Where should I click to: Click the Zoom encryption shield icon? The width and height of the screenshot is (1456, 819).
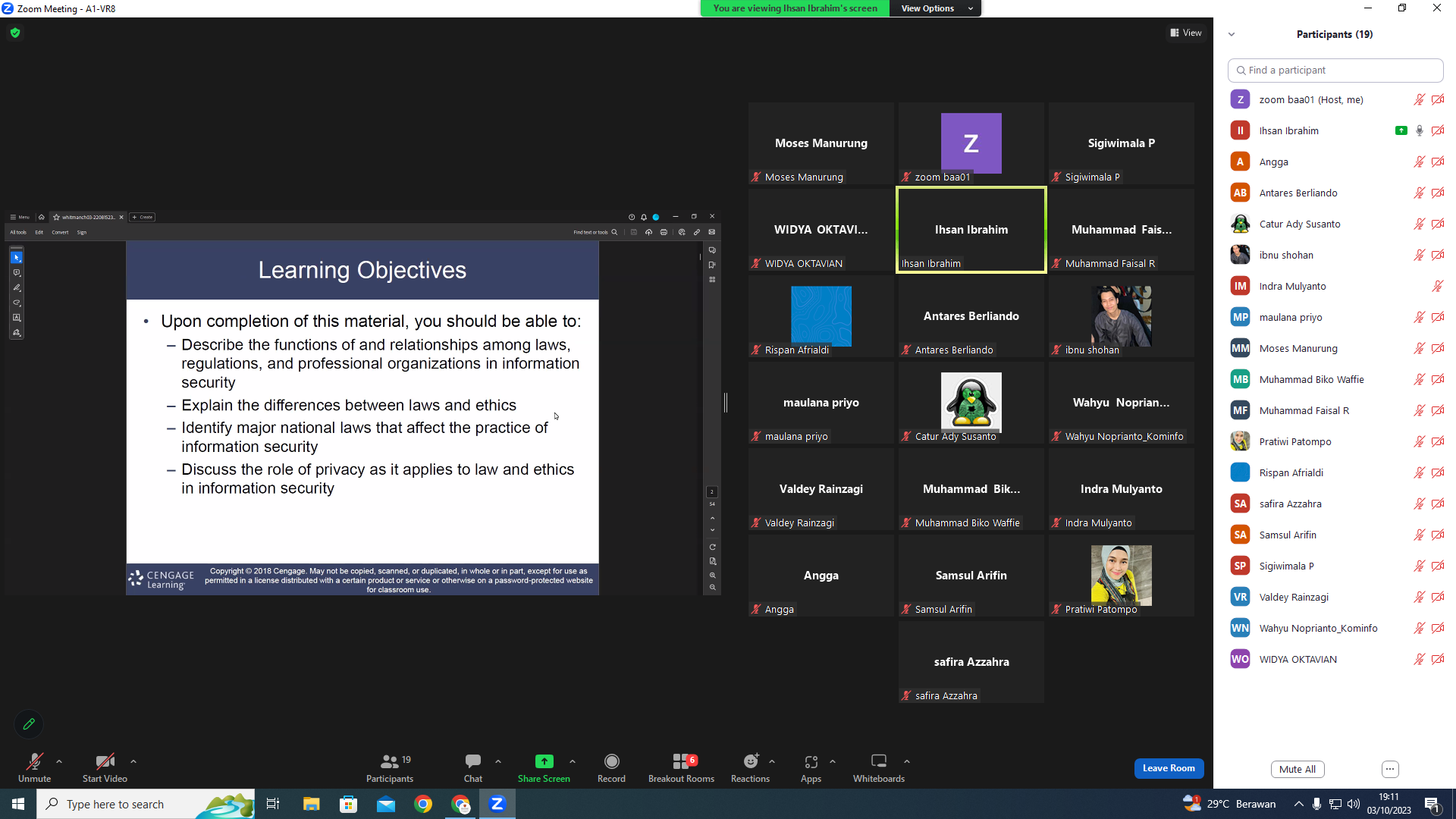tap(15, 33)
